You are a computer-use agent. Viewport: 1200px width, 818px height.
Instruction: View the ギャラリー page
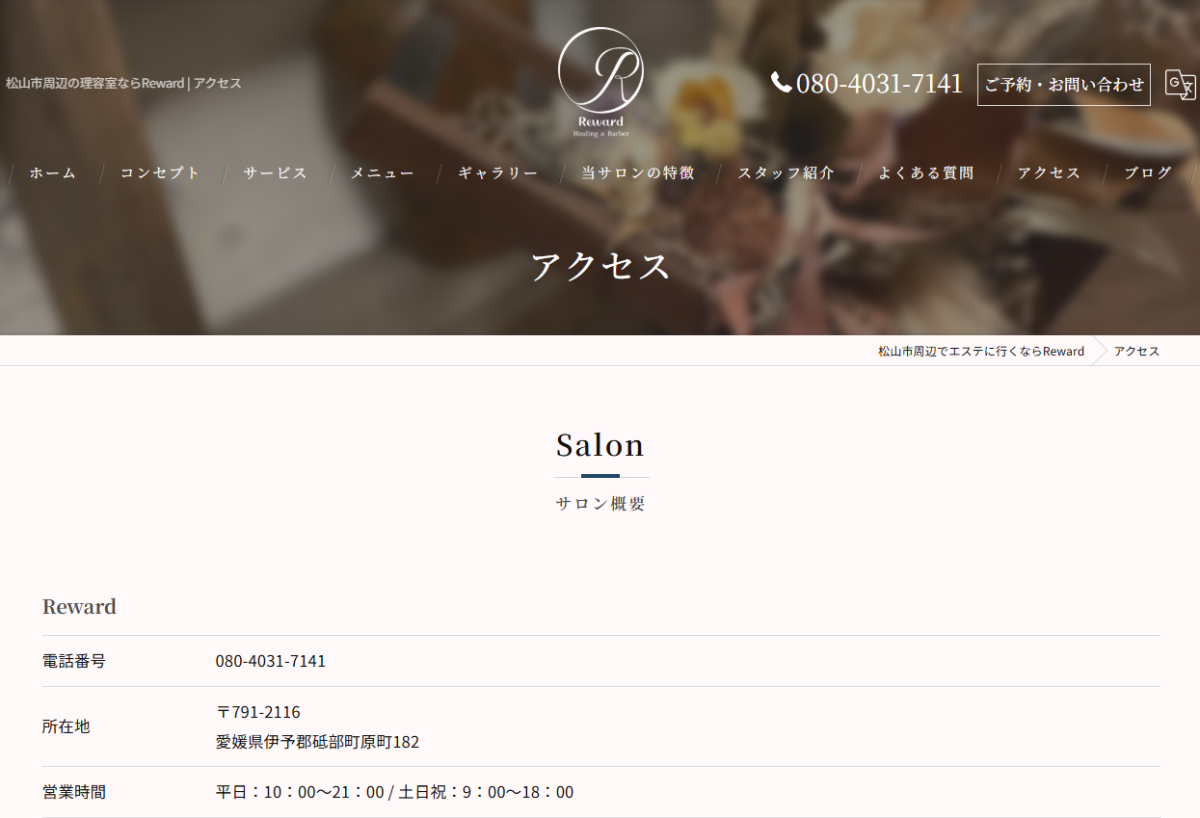tap(498, 173)
